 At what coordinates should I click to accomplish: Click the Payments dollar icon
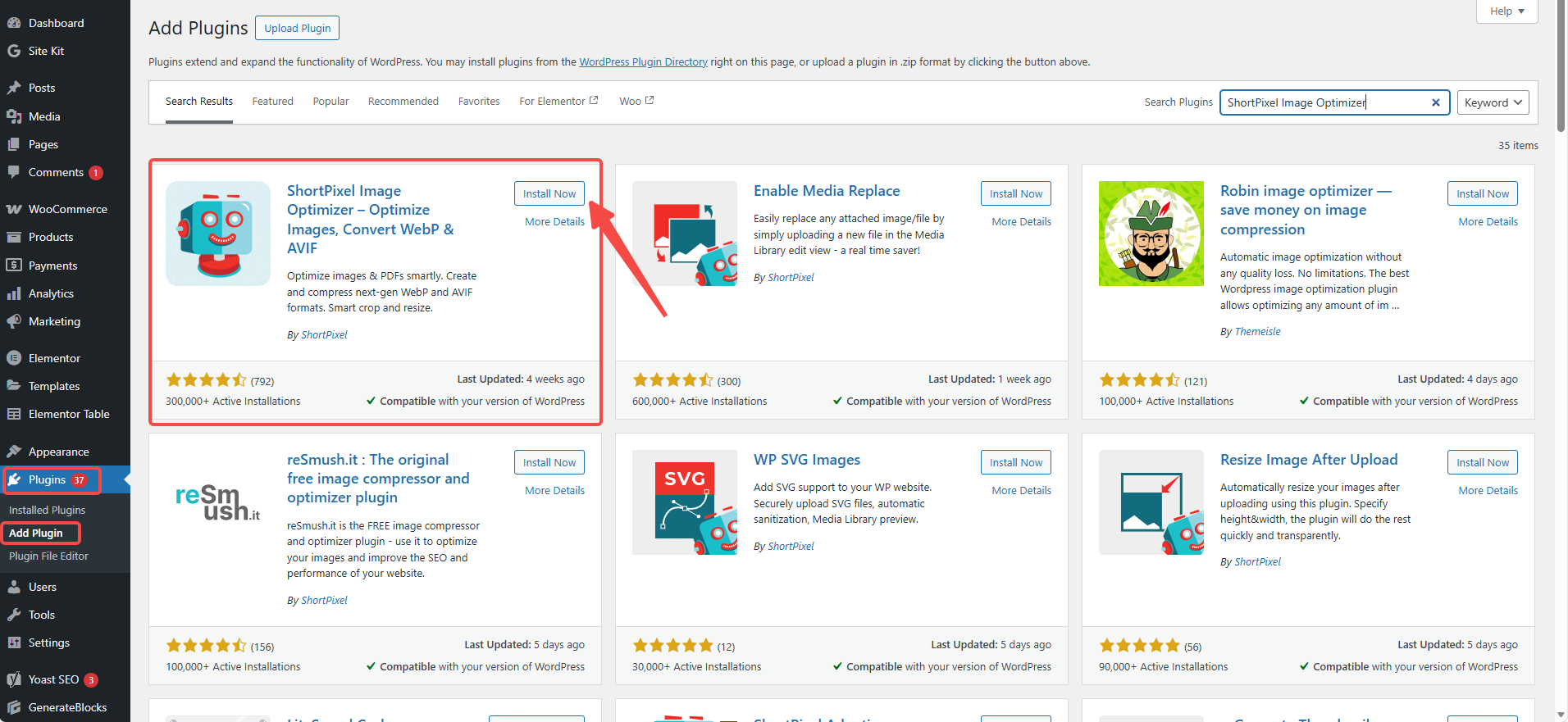[14, 266]
